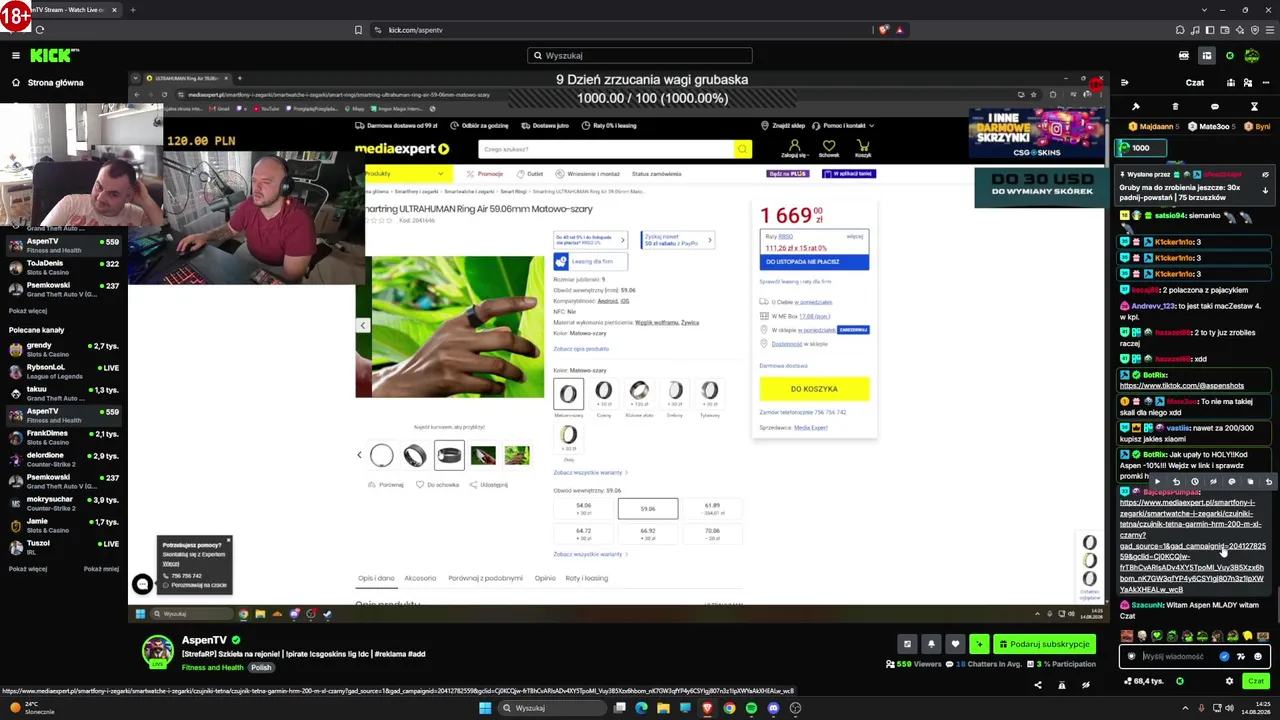Bookmark this page in browser address bar
This screenshot has width=1280, height=720.
(358, 30)
